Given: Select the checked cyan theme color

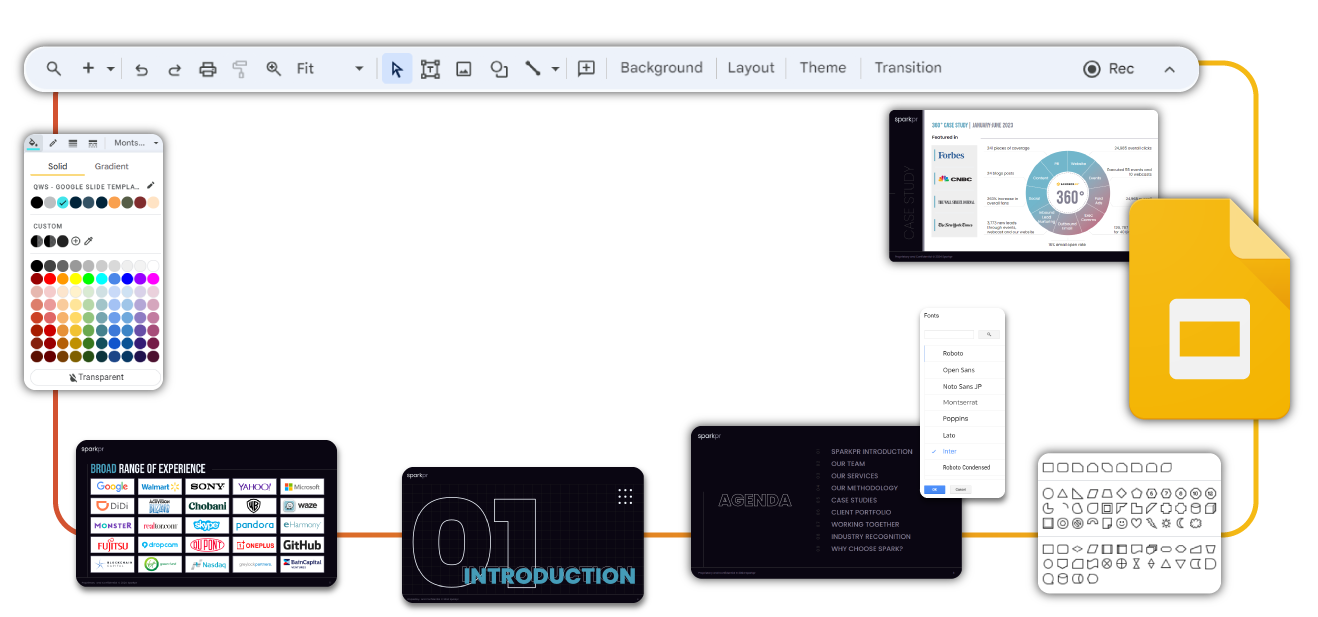Looking at the screenshot, I should pos(63,202).
